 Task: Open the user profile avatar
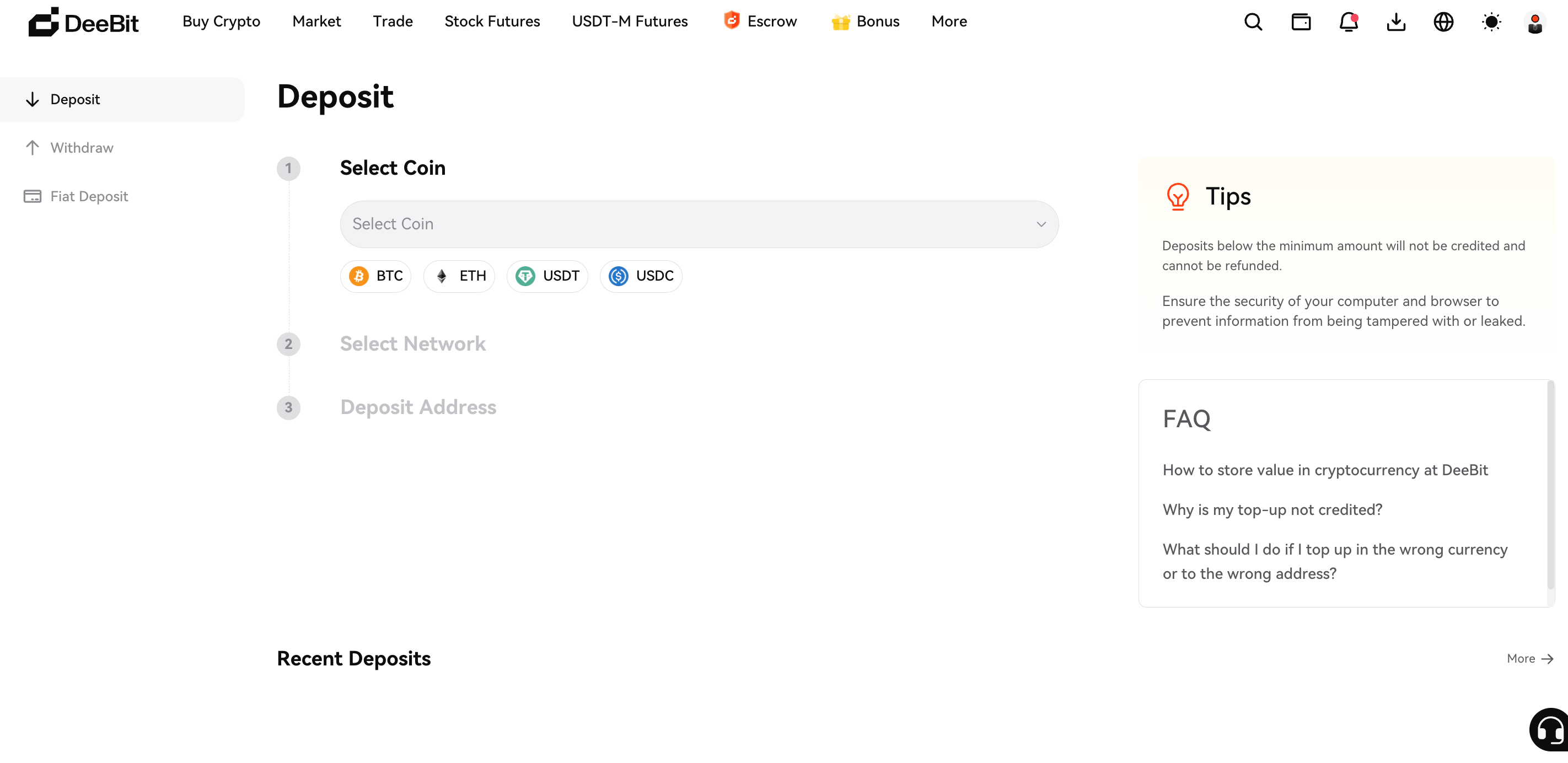pyautogui.click(x=1534, y=23)
